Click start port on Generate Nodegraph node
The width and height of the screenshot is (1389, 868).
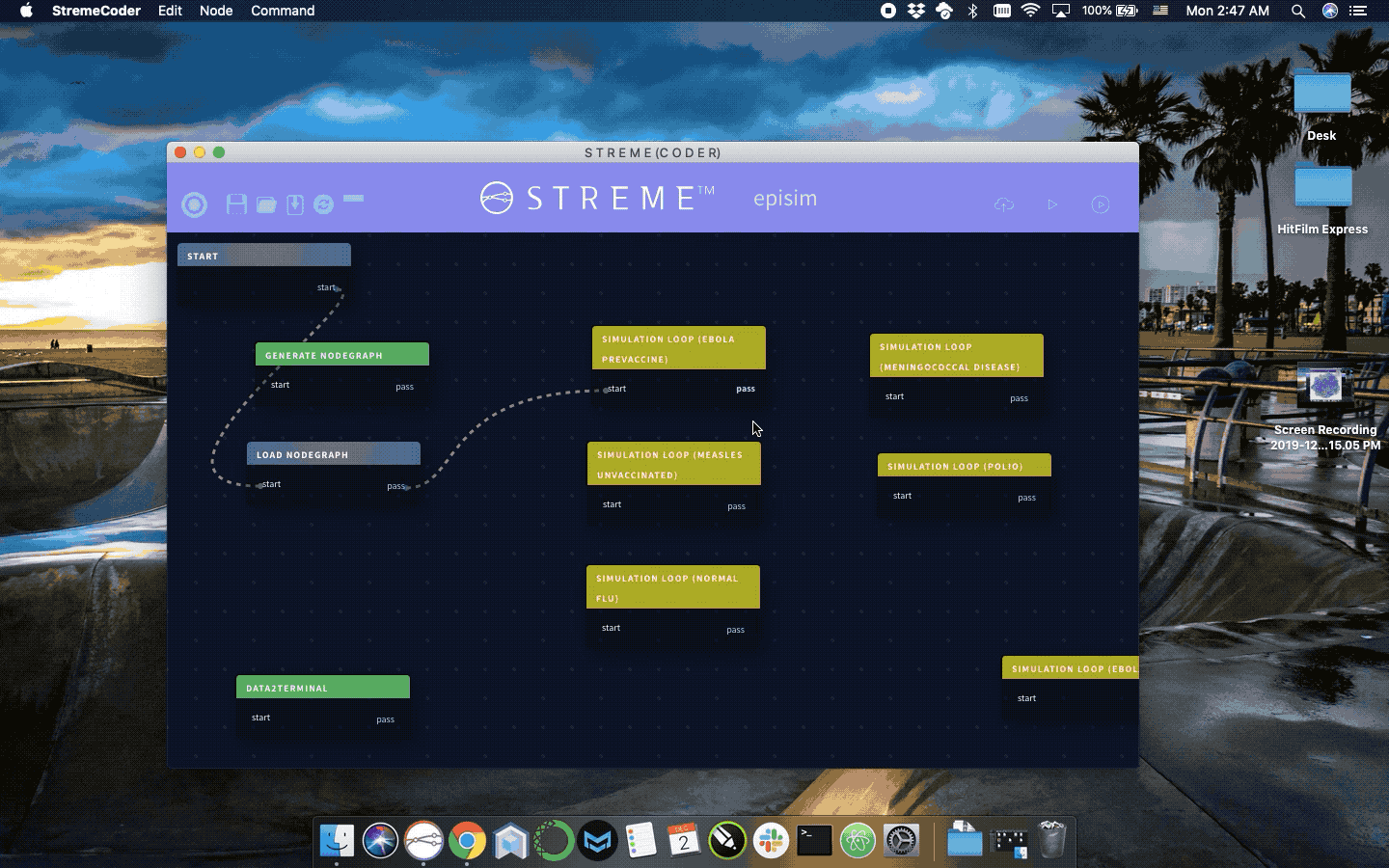coord(280,385)
